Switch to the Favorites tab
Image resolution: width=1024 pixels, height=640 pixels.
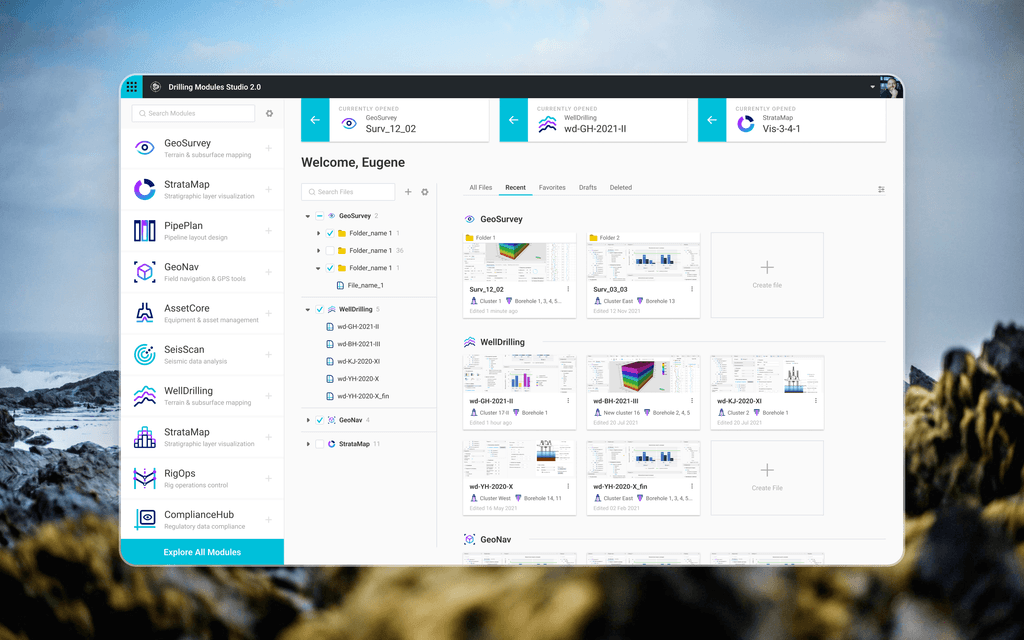552,187
